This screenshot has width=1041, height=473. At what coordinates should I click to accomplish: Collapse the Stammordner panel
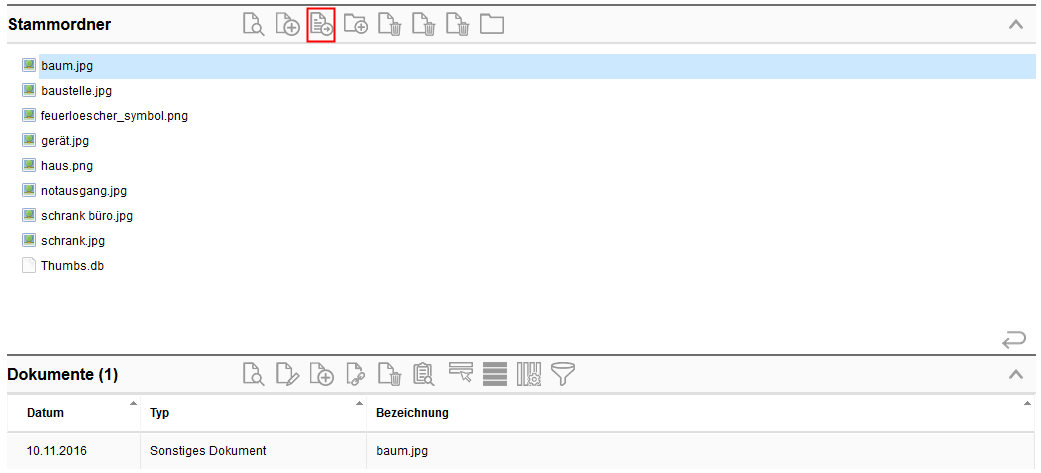click(1016, 24)
